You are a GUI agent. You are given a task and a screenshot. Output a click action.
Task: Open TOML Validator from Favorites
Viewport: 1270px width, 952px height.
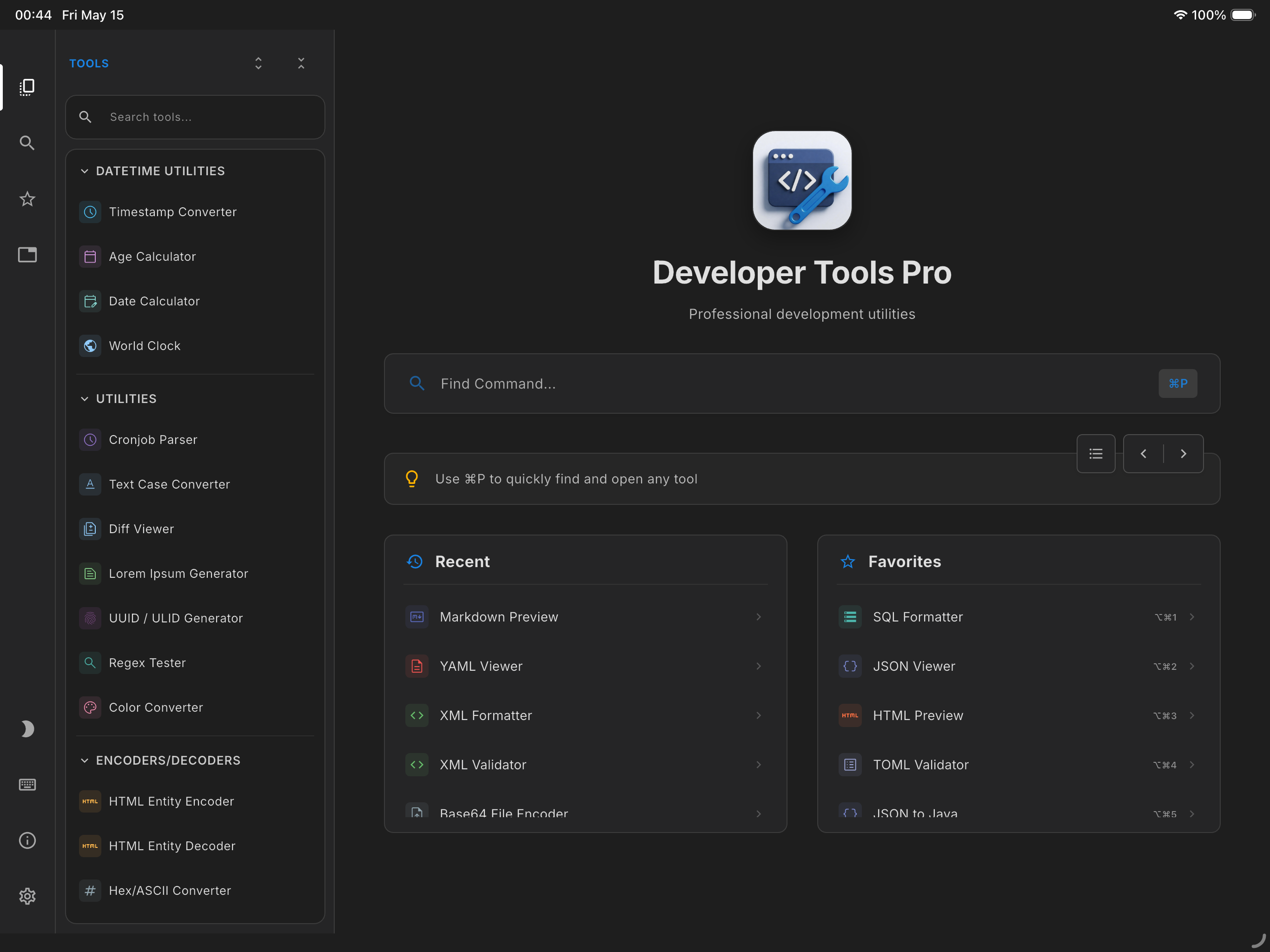coord(1018,765)
